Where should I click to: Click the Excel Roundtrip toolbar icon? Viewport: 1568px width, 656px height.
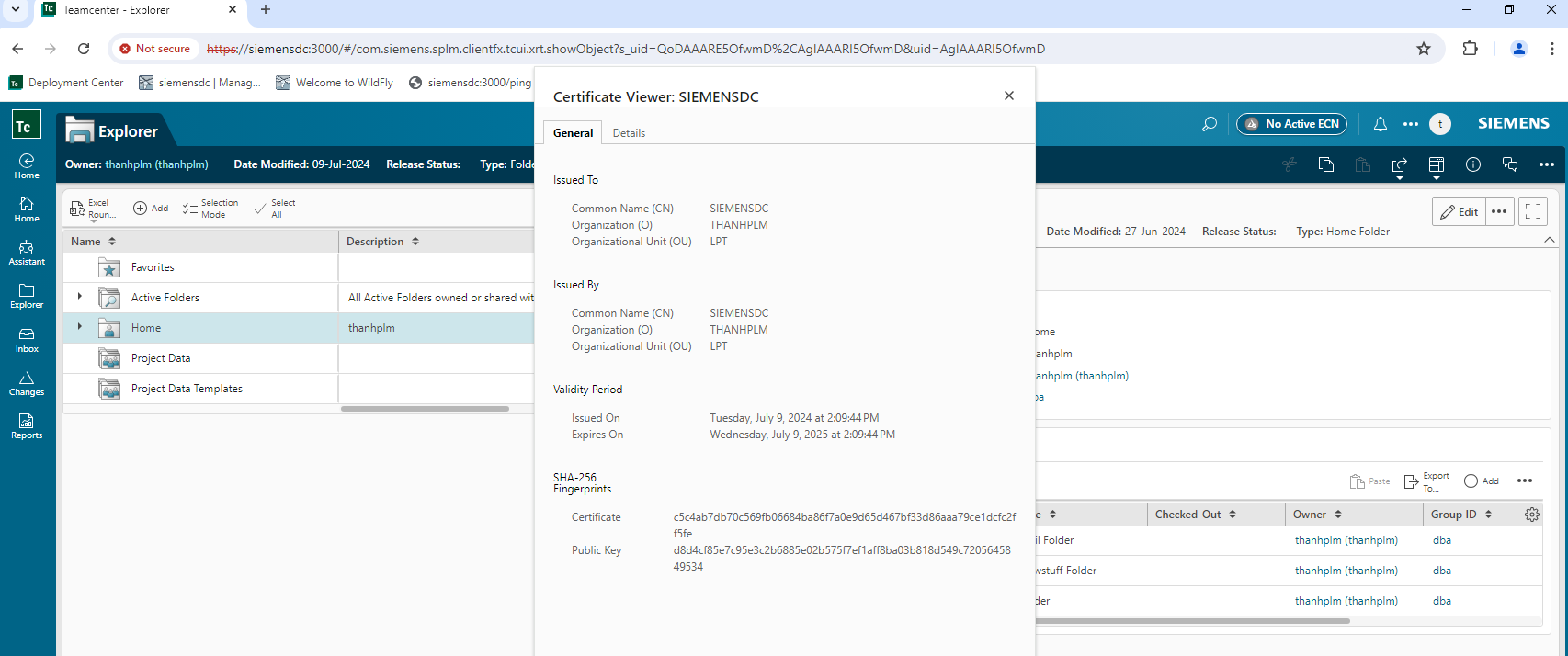(x=93, y=209)
